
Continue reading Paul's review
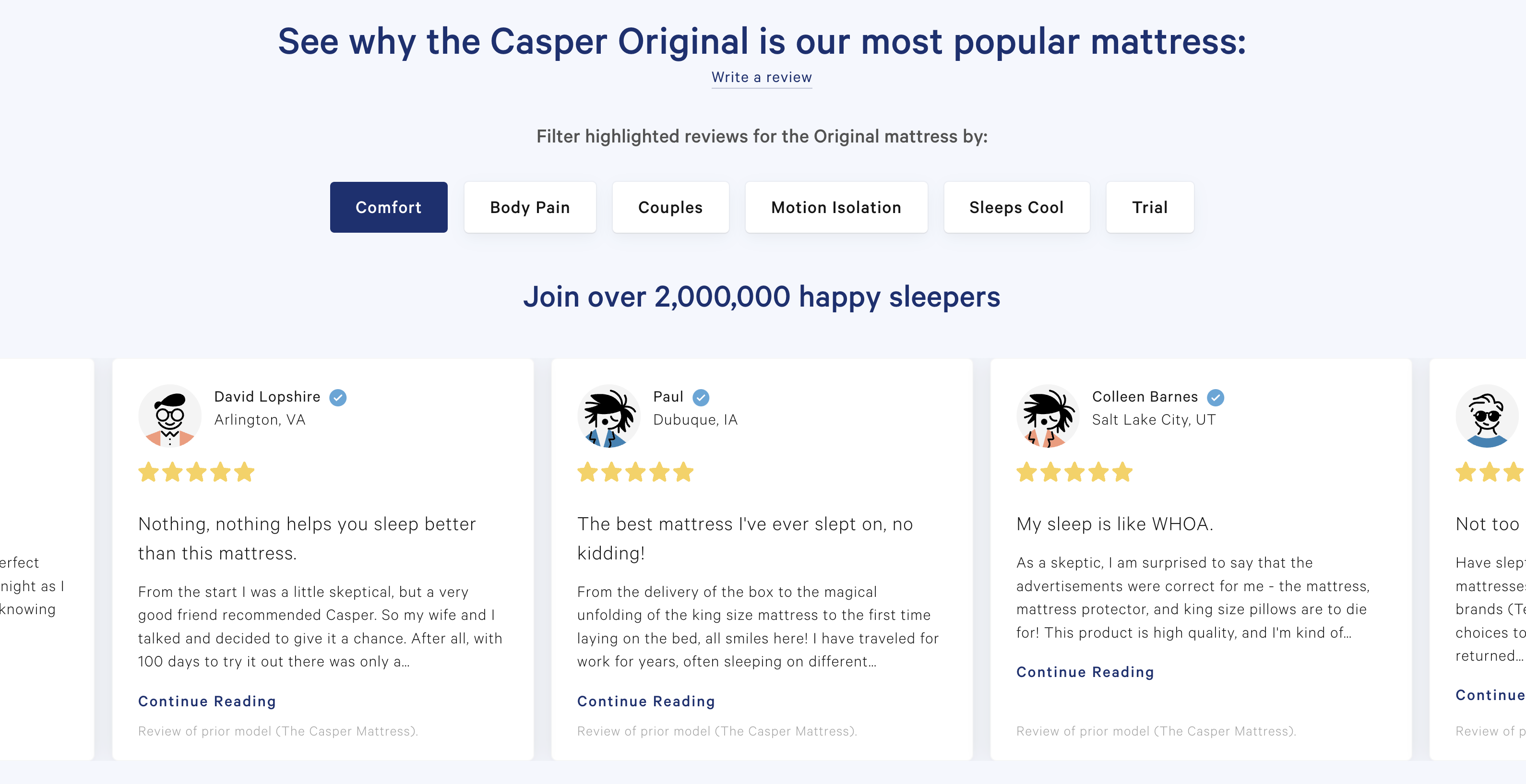646,701
